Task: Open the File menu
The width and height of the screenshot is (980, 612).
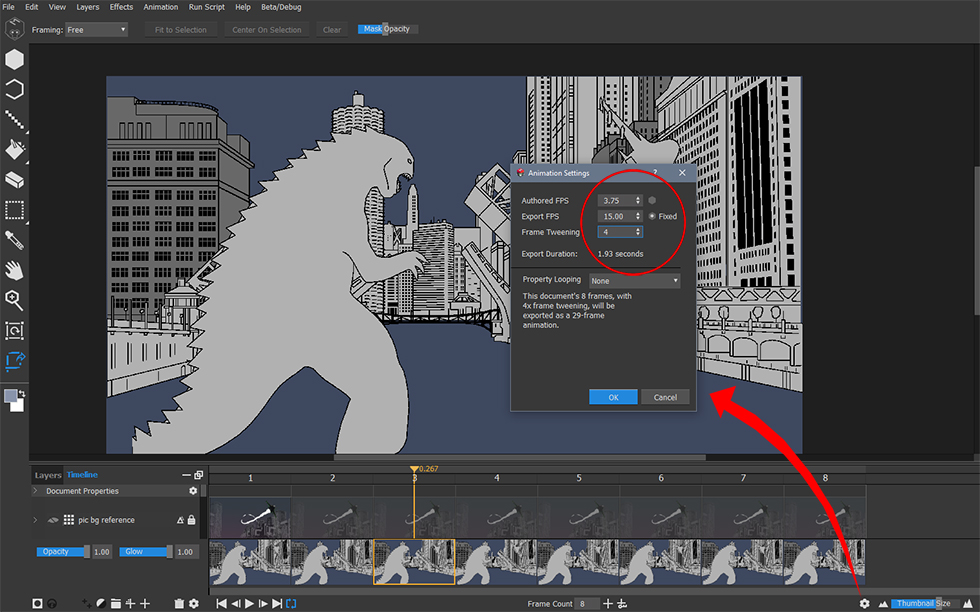Action: pyautogui.click(x=9, y=7)
